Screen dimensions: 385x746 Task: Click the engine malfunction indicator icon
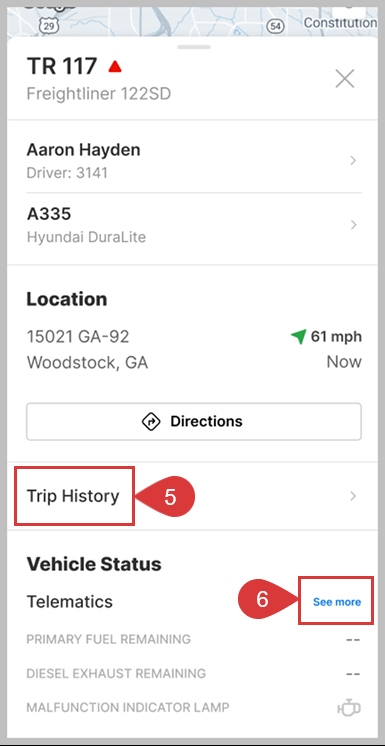(x=349, y=707)
